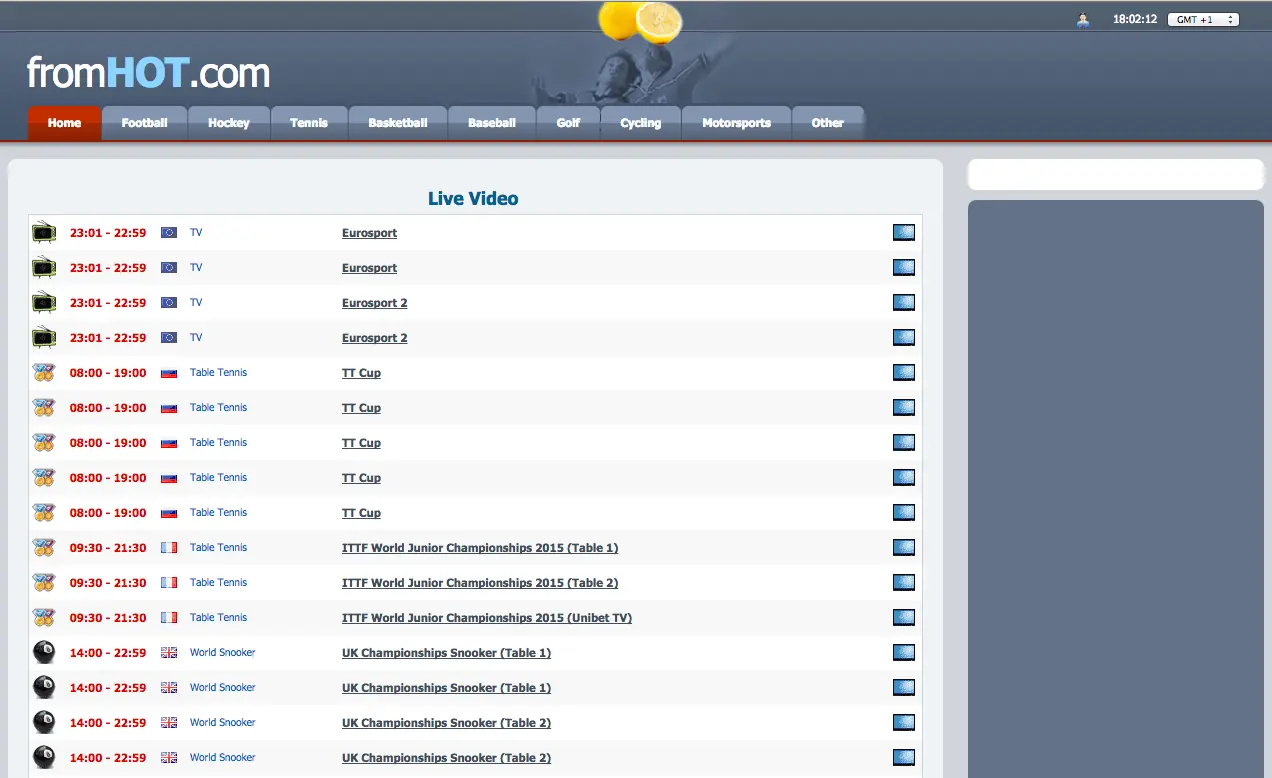Click the medal sport icon in ITTF (Table 1) row

tap(44, 548)
